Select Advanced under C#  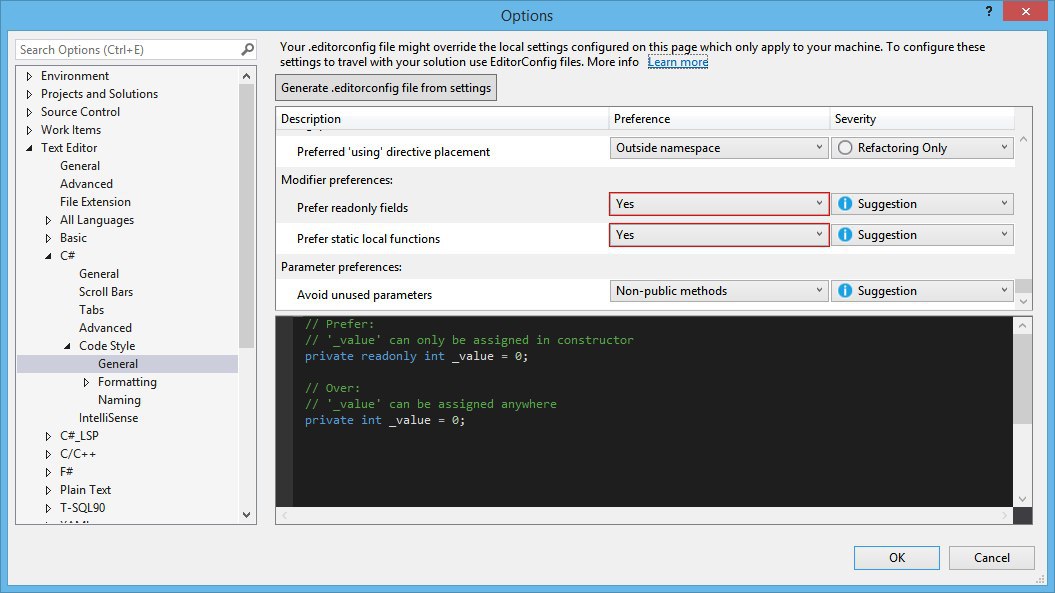coord(105,328)
